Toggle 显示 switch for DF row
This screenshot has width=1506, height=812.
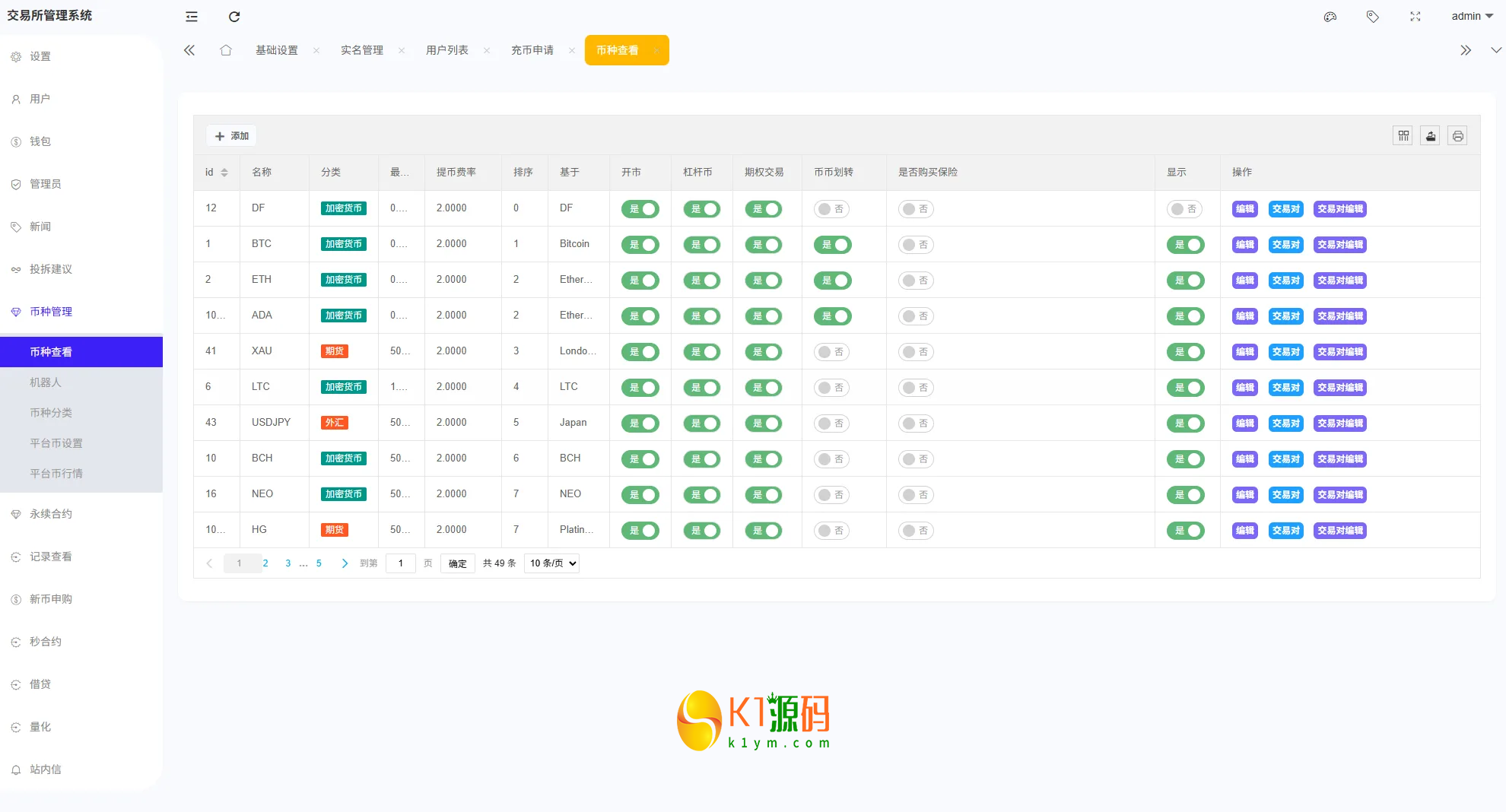coord(1185,209)
